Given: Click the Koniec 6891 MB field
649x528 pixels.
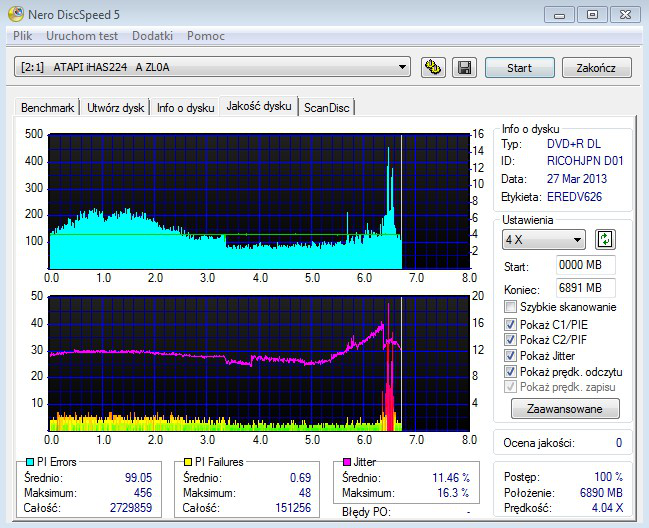Looking at the screenshot, I should 585,288.
